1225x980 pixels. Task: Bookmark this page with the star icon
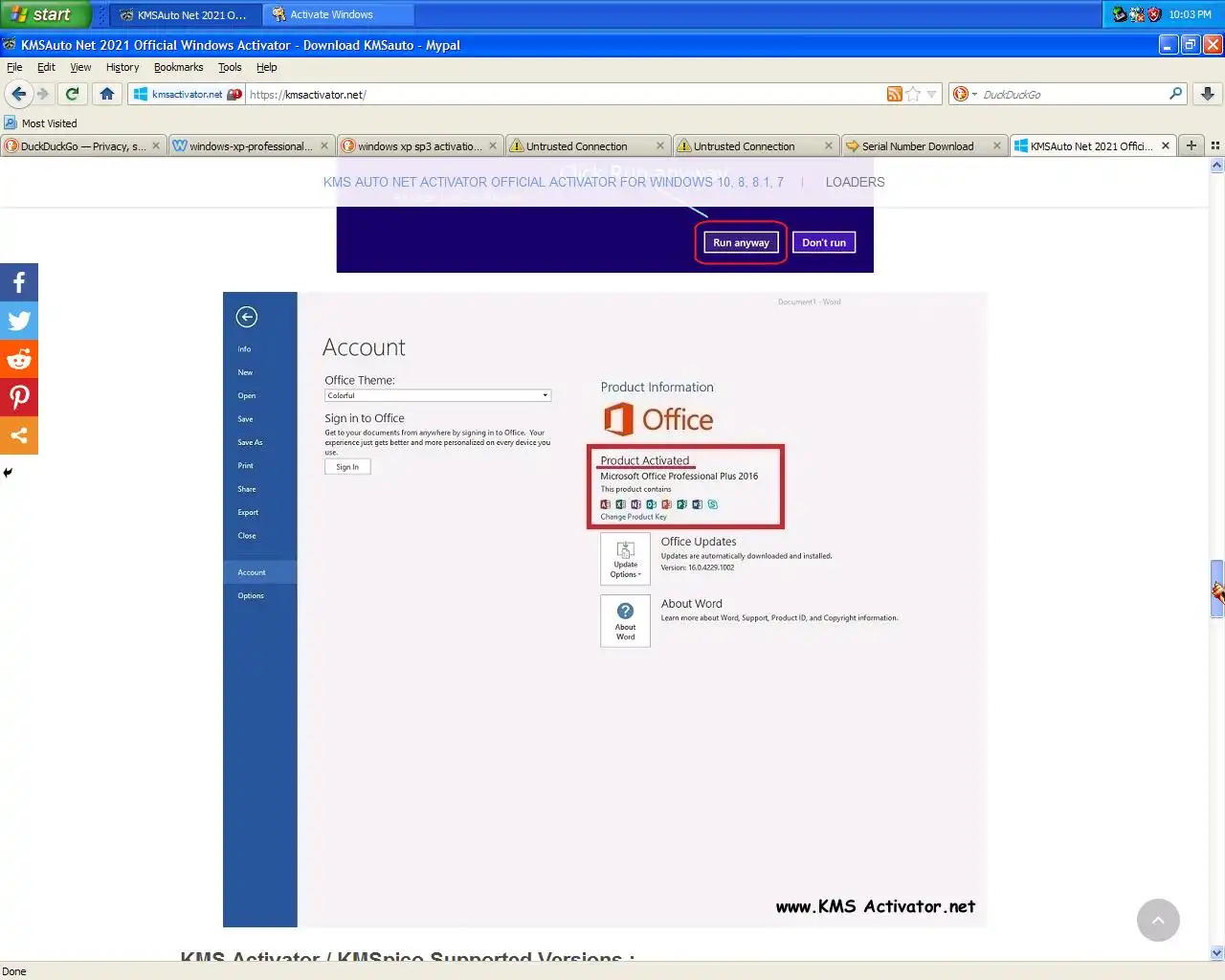(x=913, y=94)
